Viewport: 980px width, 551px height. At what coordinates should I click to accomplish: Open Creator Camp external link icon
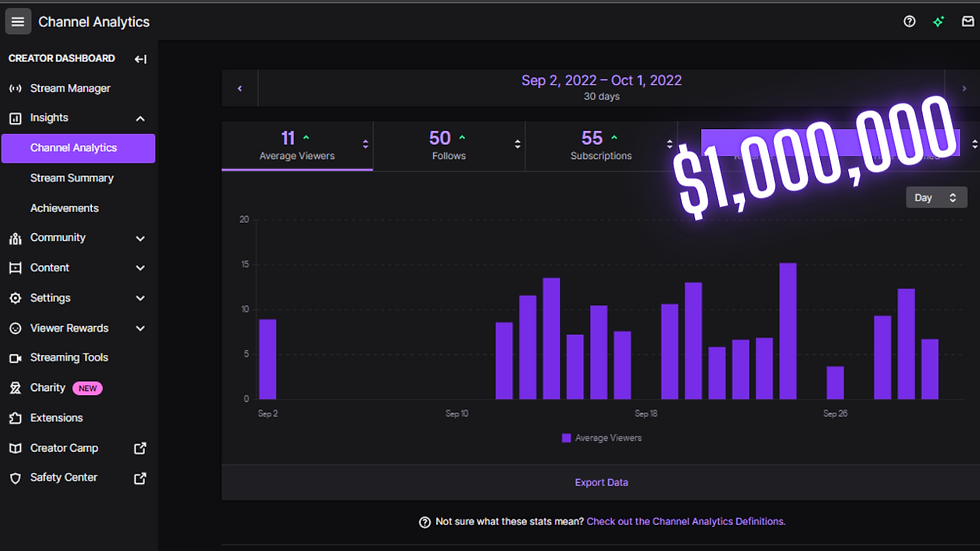pyautogui.click(x=140, y=448)
